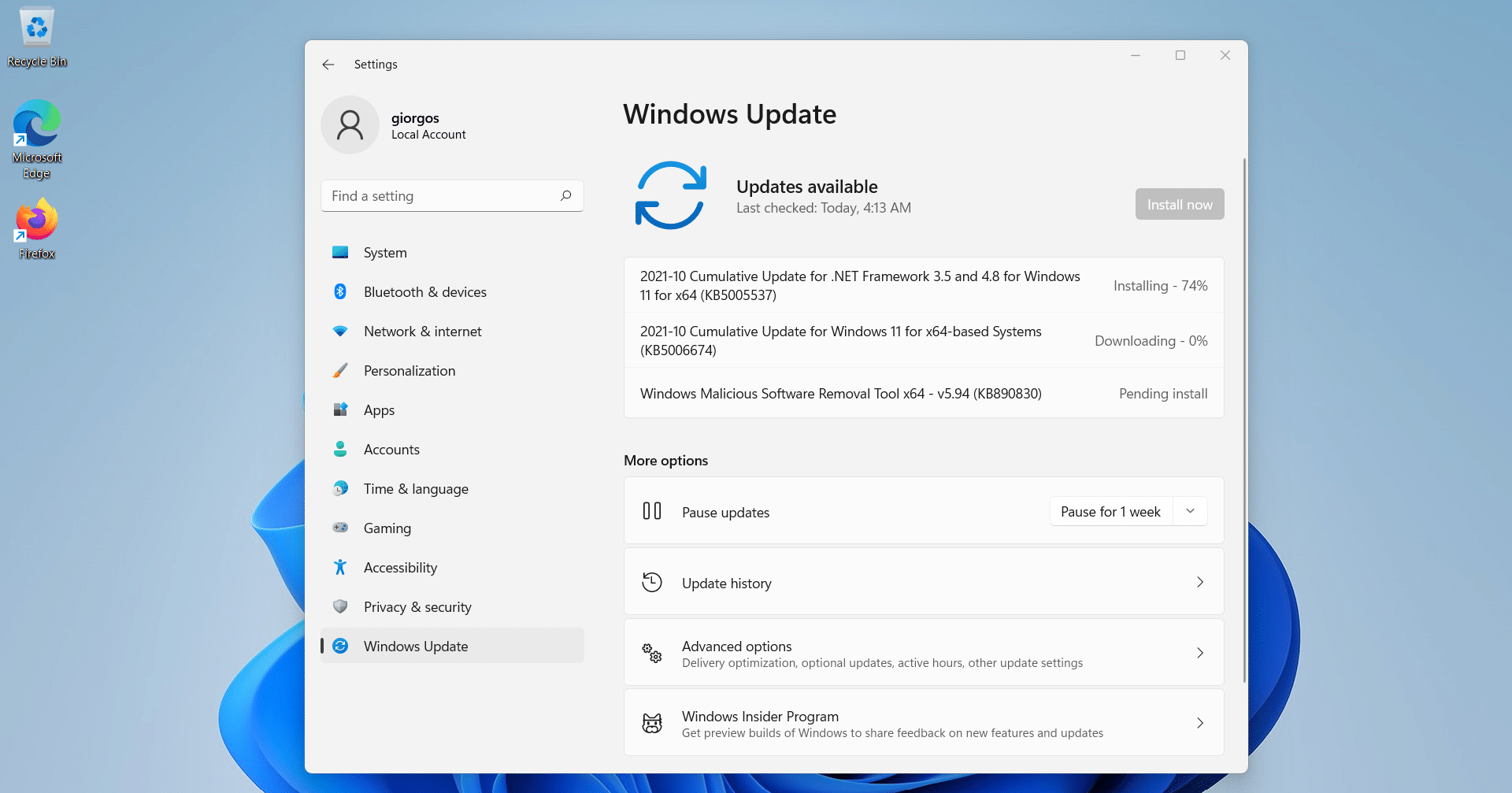Viewport: 1512px width, 793px height.
Task: Maximize the Settings window
Action: [x=1180, y=55]
